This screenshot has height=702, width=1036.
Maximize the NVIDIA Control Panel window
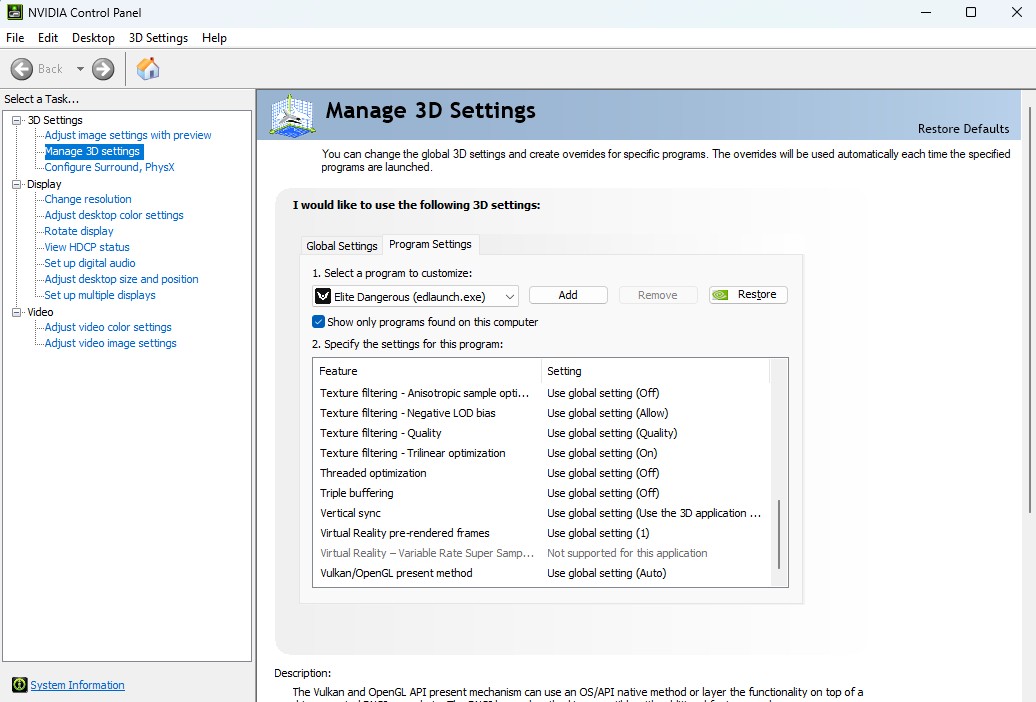point(971,12)
